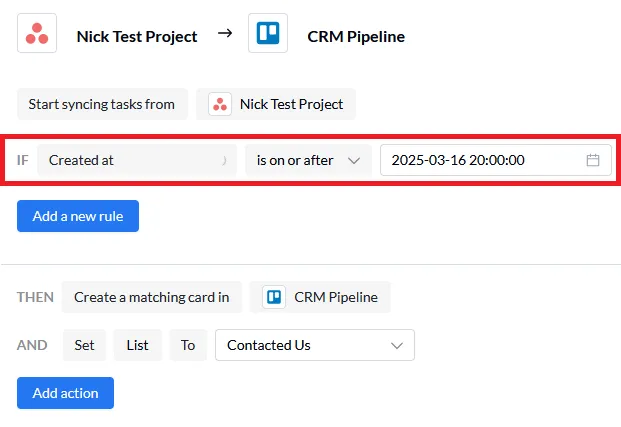Image resolution: width=621 pixels, height=427 pixels.
Task: Click the 'To' chip in the action row
Action: pos(188,345)
